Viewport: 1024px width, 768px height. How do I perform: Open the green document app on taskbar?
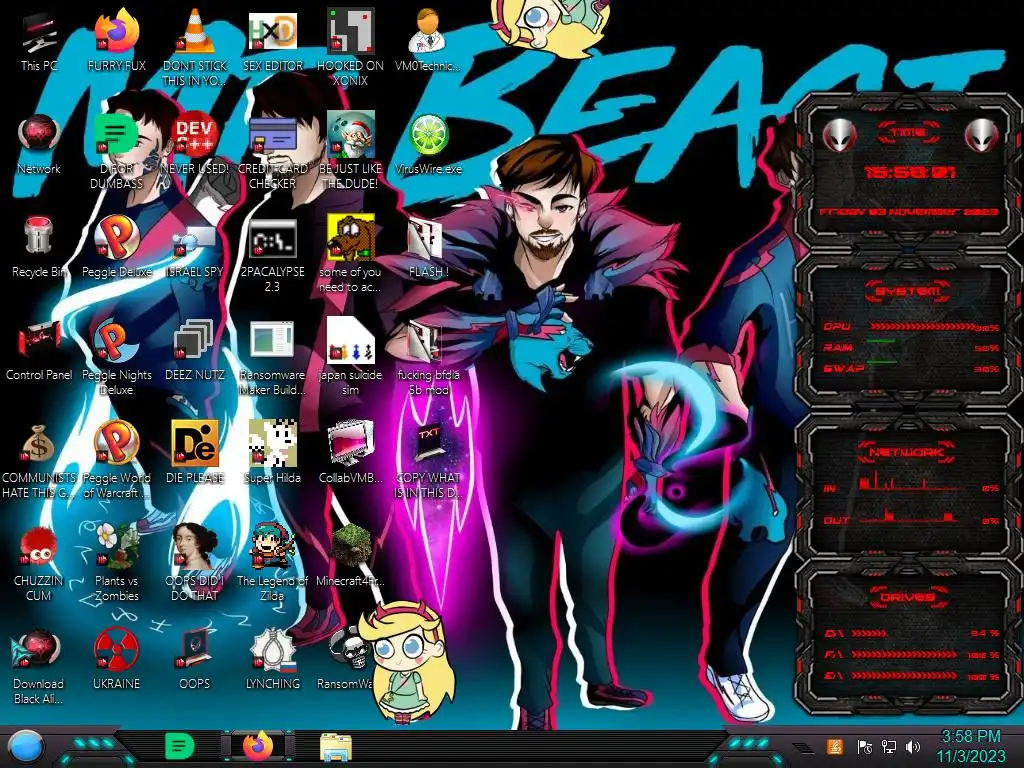coord(180,746)
